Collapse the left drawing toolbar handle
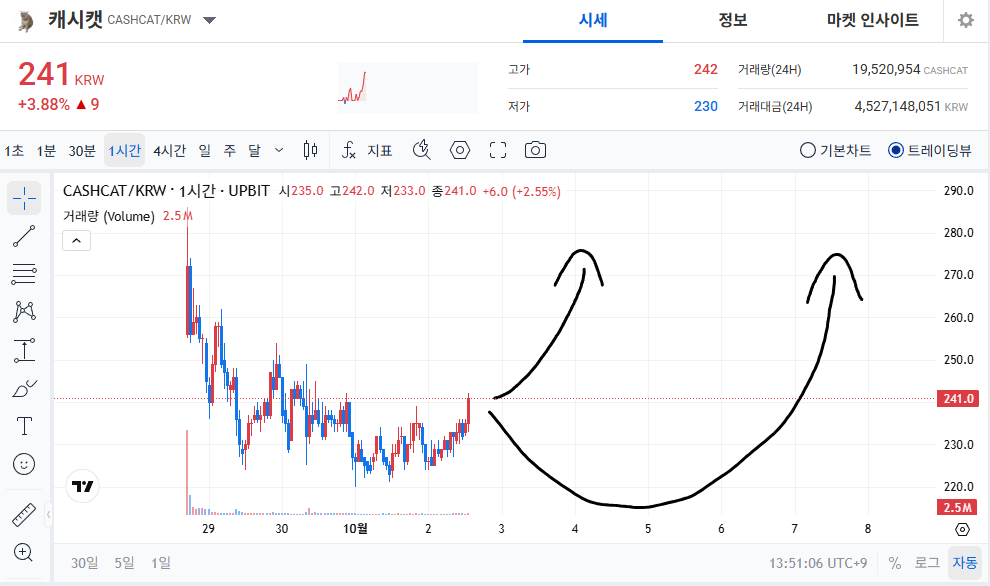 point(48,515)
